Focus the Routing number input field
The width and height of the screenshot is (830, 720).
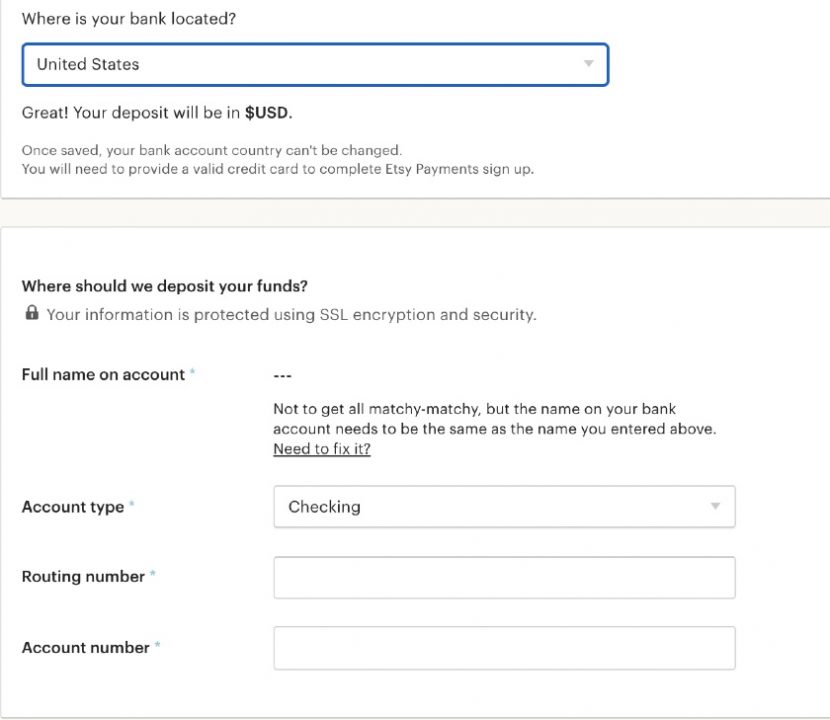pos(503,577)
